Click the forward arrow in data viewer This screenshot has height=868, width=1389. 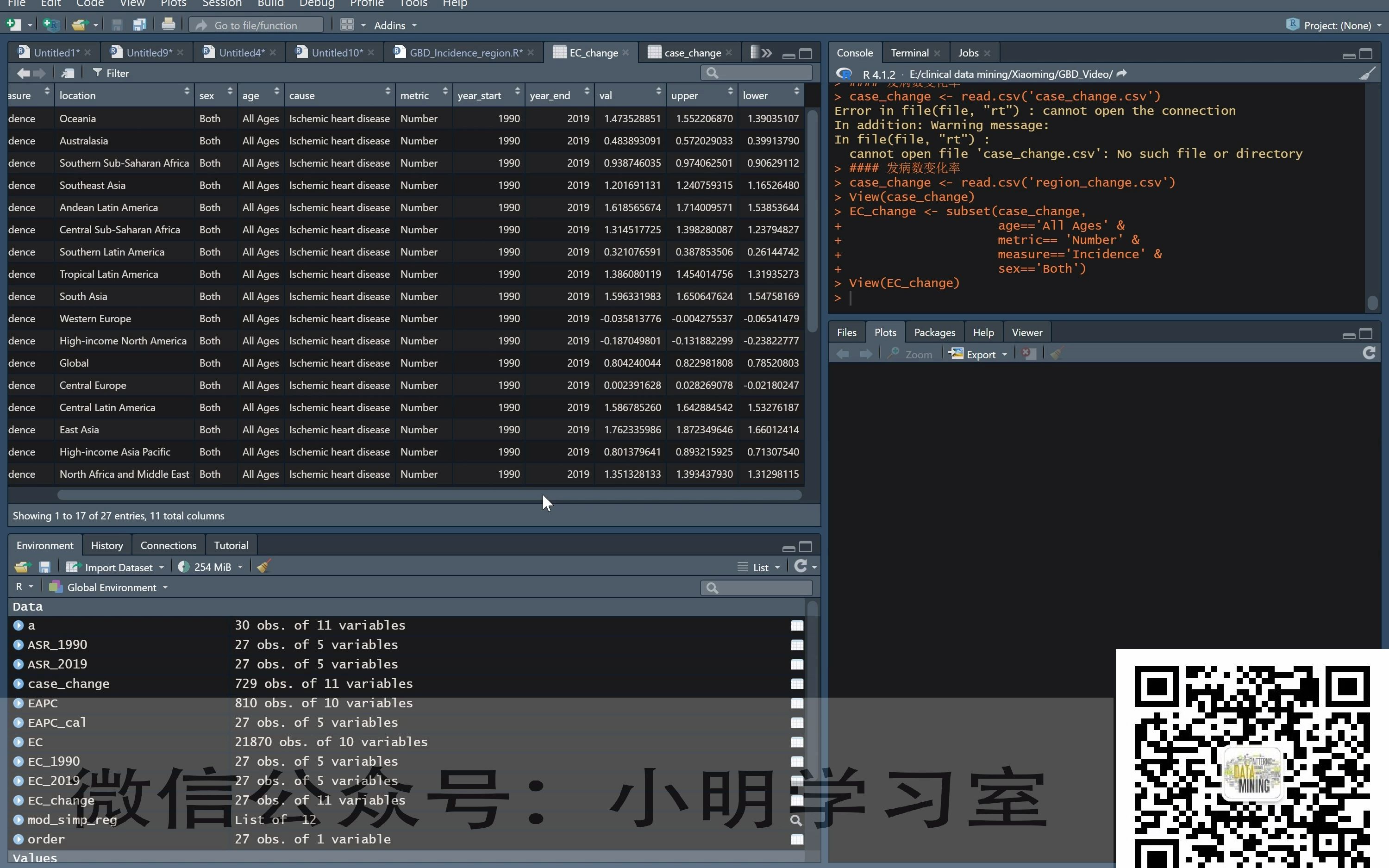40,73
